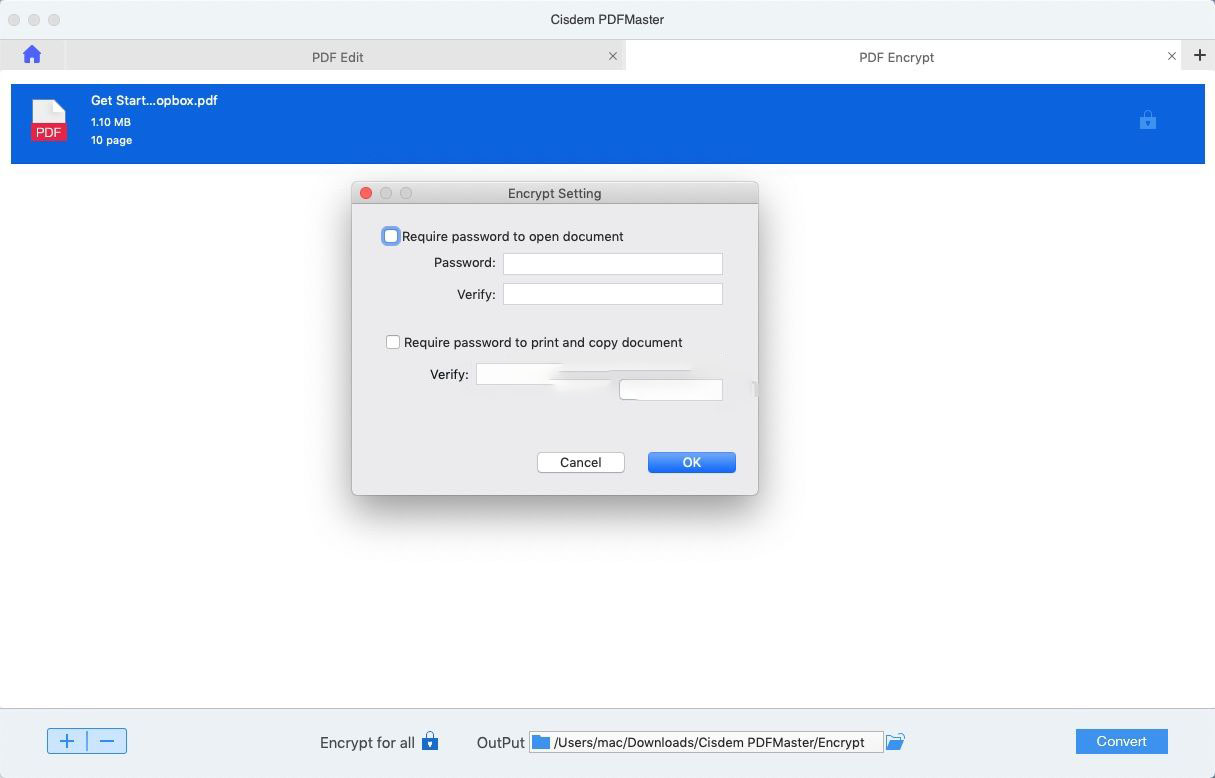Start encryption with Convert button
Screen dimensions: 1215x778
coord(1121,741)
